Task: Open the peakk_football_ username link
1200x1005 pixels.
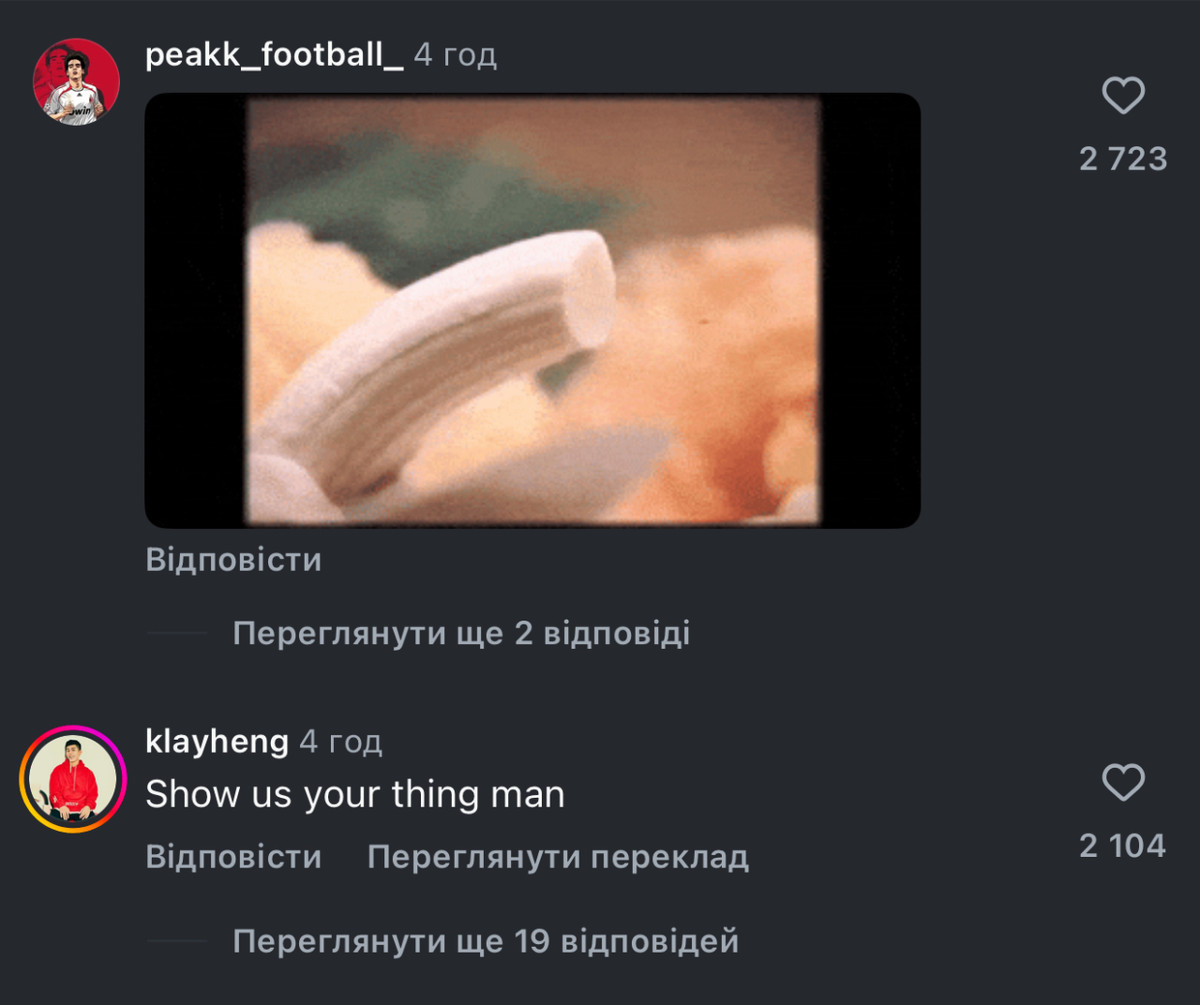Action: 274,55
